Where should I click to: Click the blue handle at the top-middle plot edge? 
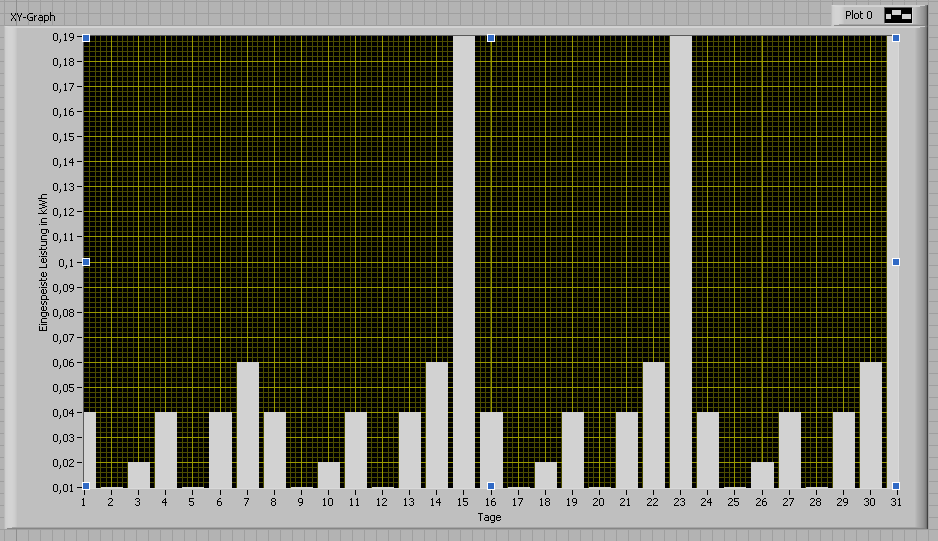[491, 38]
